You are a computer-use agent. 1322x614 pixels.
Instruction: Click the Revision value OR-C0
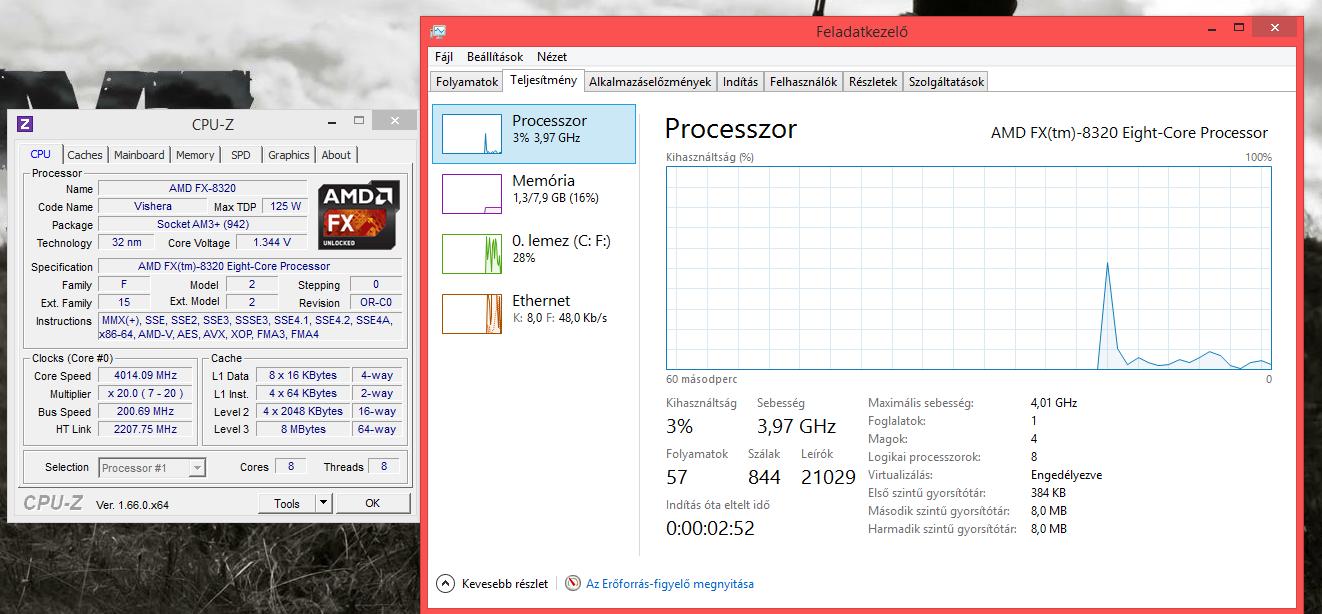pyautogui.click(x=376, y=302)
